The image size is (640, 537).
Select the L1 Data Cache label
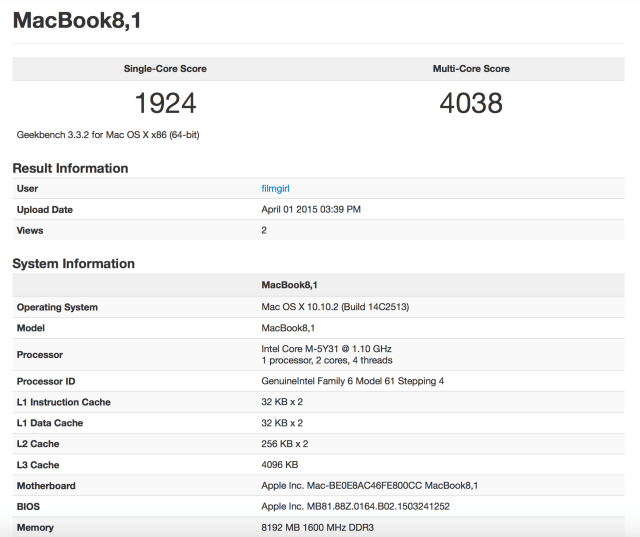pyautogui.click(x=50, y=423)
